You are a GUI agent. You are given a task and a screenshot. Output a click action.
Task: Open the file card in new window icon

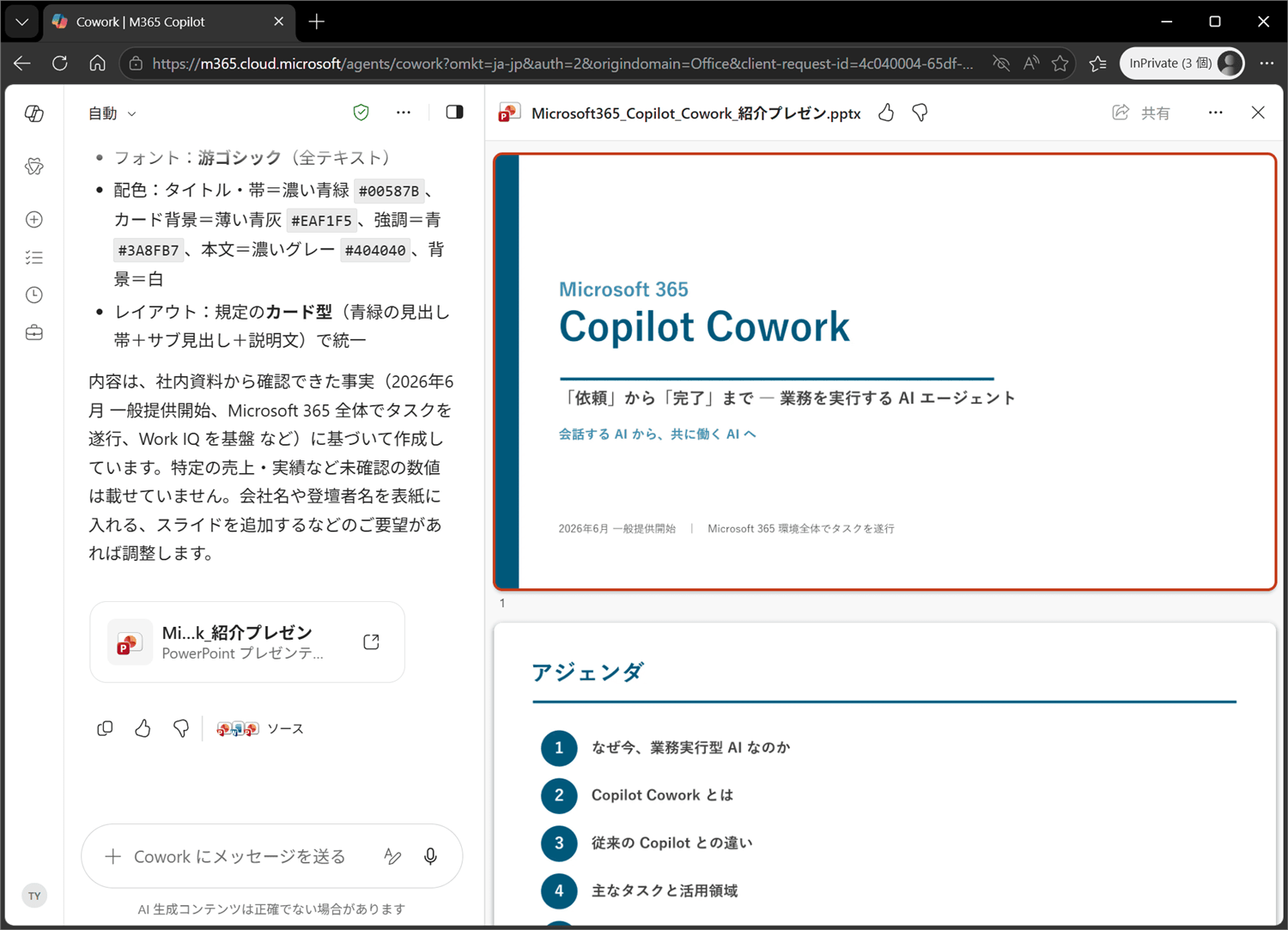point(372,642)
